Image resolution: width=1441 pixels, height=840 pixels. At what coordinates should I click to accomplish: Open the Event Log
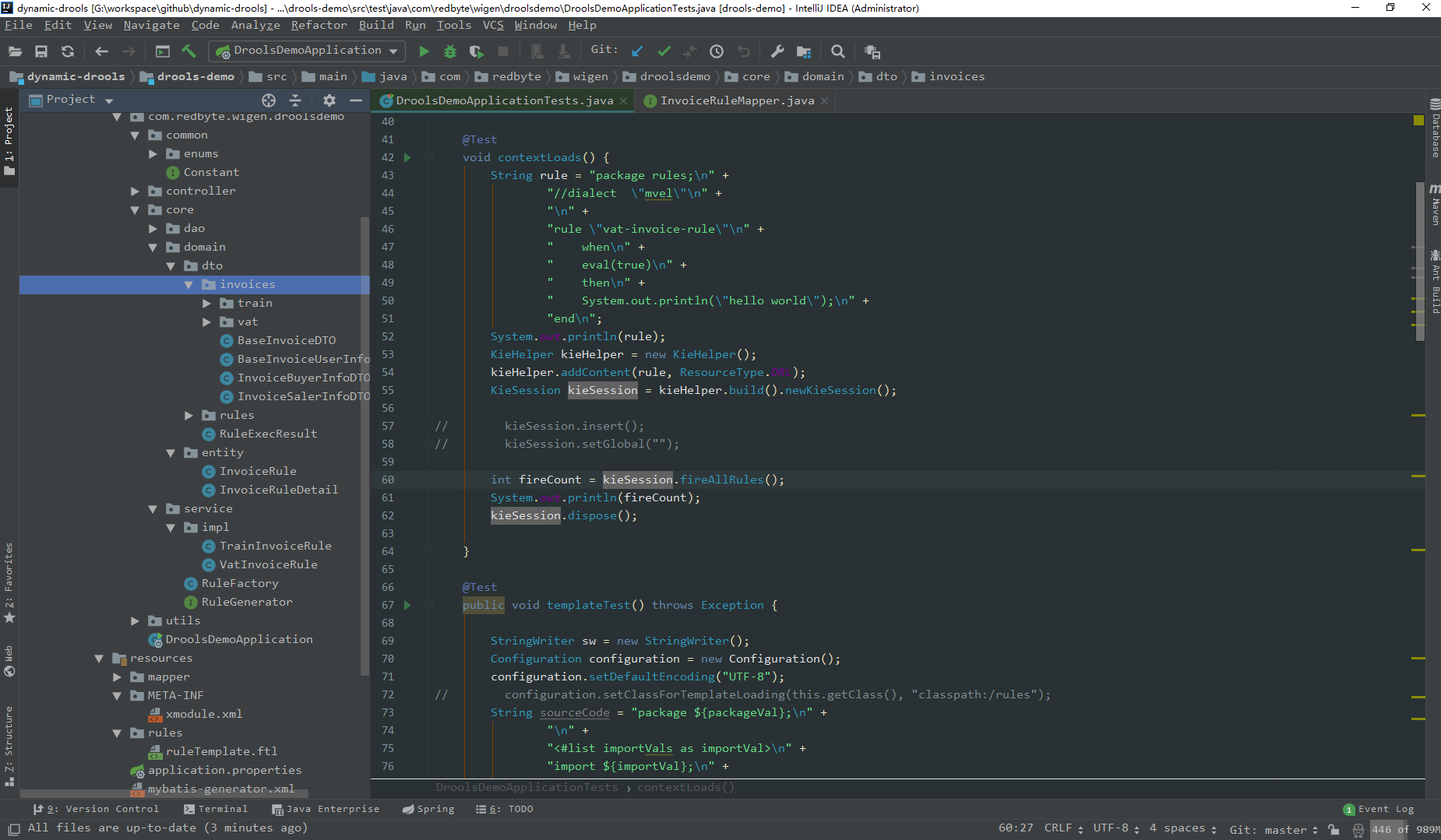1379,809
